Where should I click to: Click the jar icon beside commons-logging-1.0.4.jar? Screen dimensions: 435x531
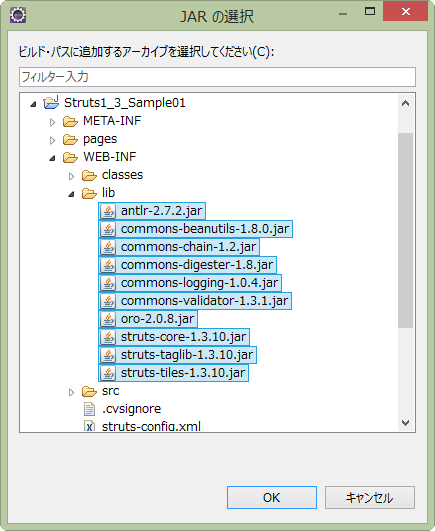(108, 283)
